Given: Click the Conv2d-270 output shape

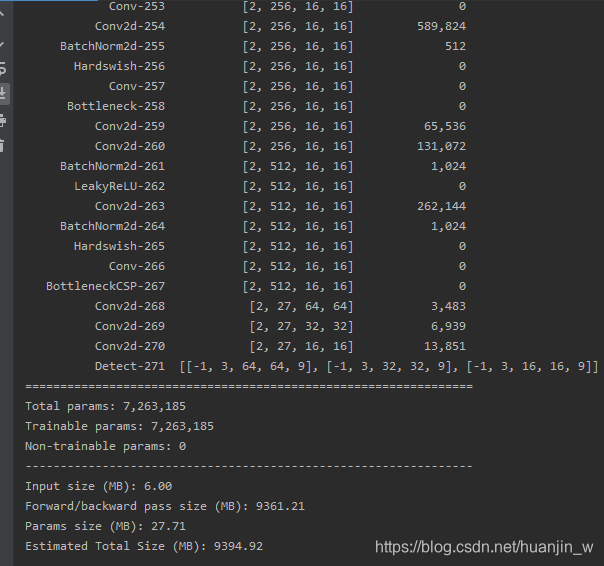Looking at the screenshot, I should (301, 346).
